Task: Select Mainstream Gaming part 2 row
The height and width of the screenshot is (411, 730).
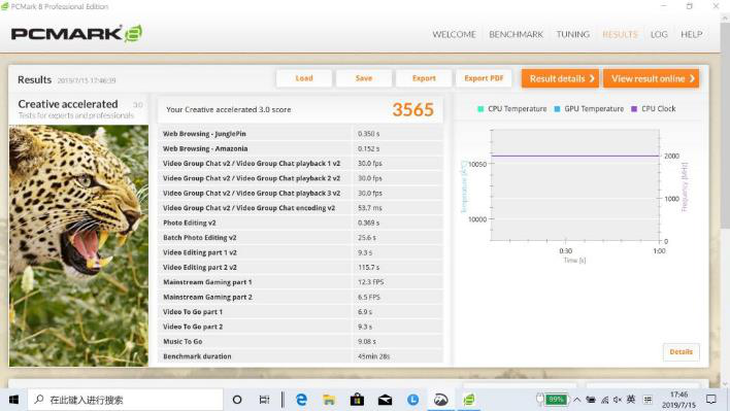Action: coord(300,297)
